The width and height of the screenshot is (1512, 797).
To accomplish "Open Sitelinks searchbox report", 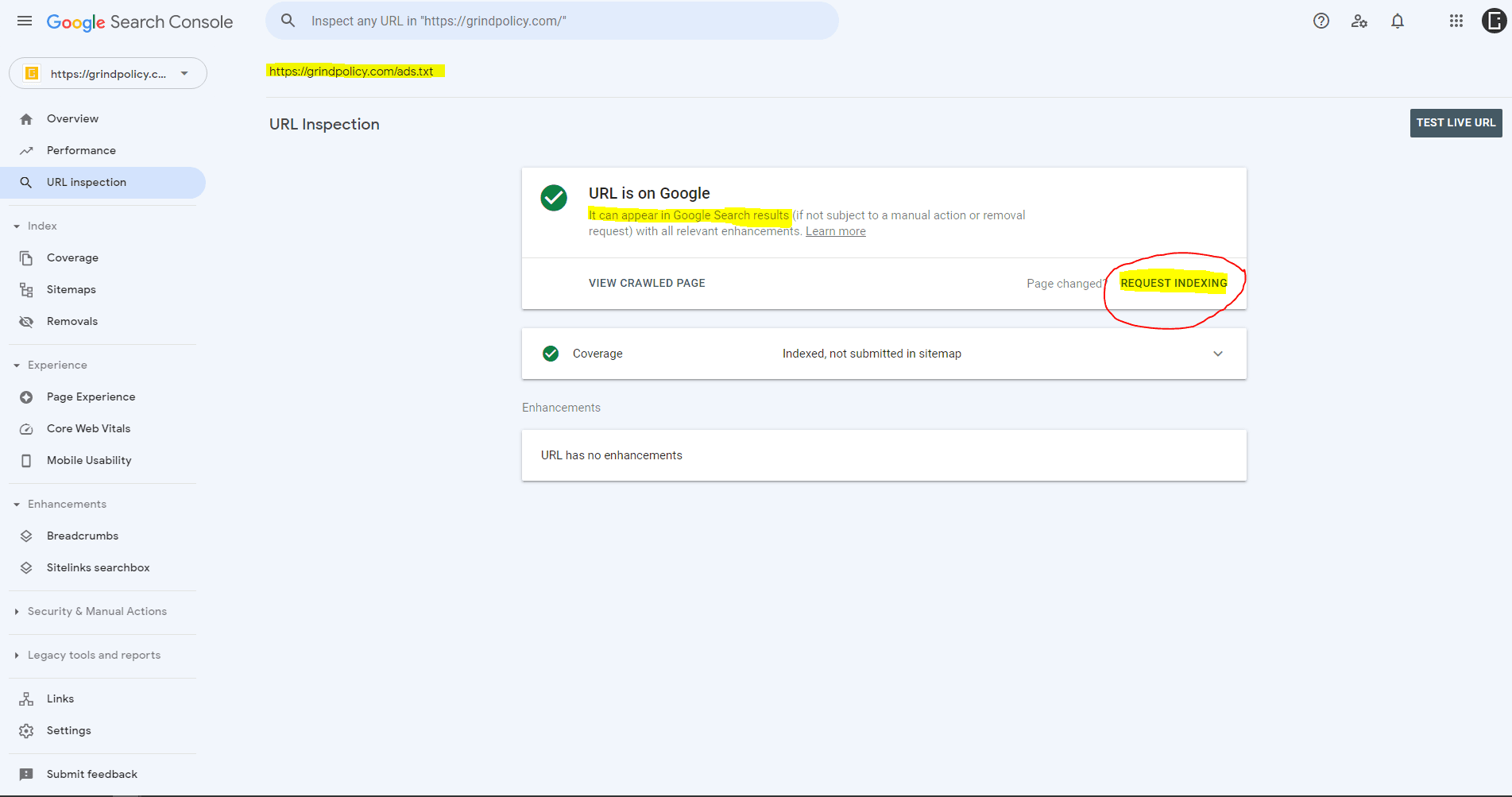I will point(98,567).
